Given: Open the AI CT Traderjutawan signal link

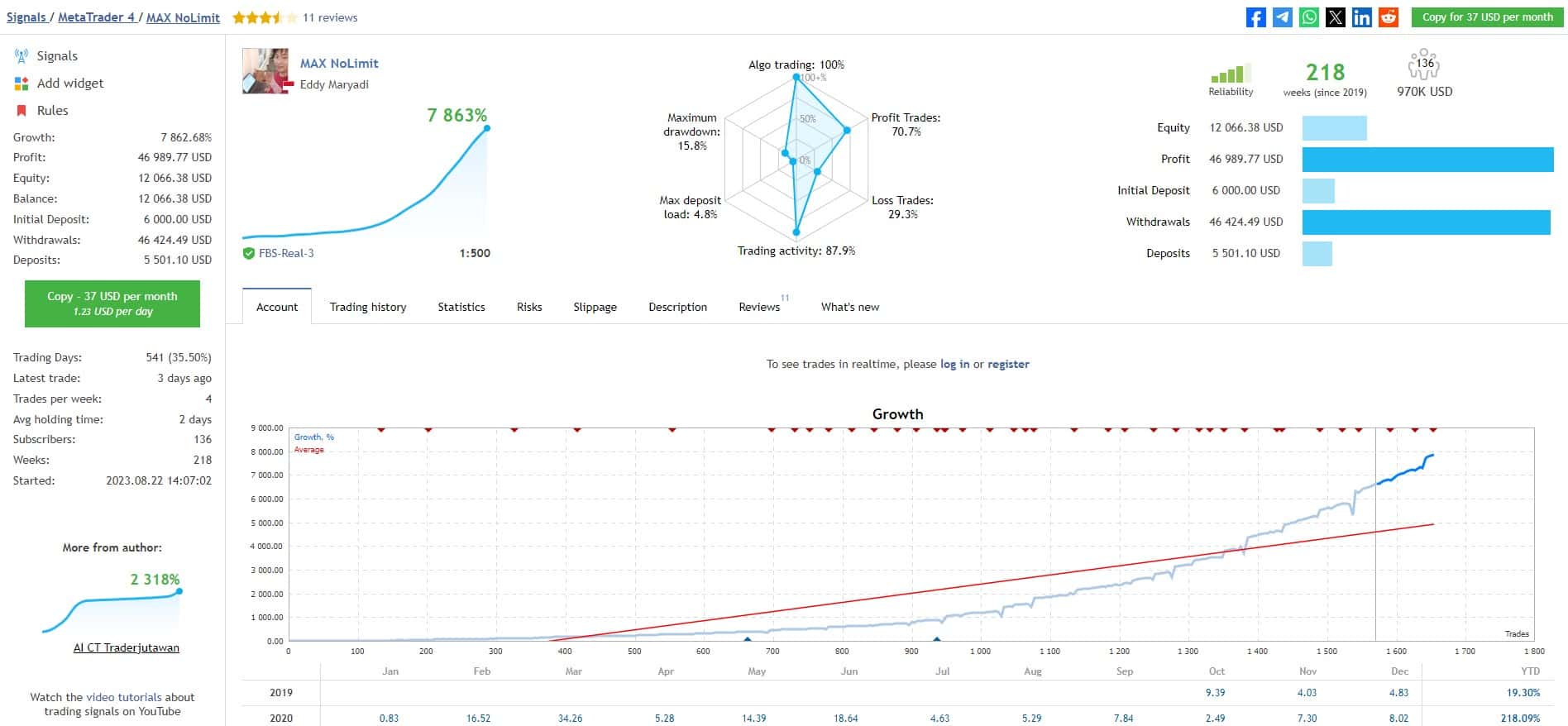Looking at the screenshot, I should [127, 648].
